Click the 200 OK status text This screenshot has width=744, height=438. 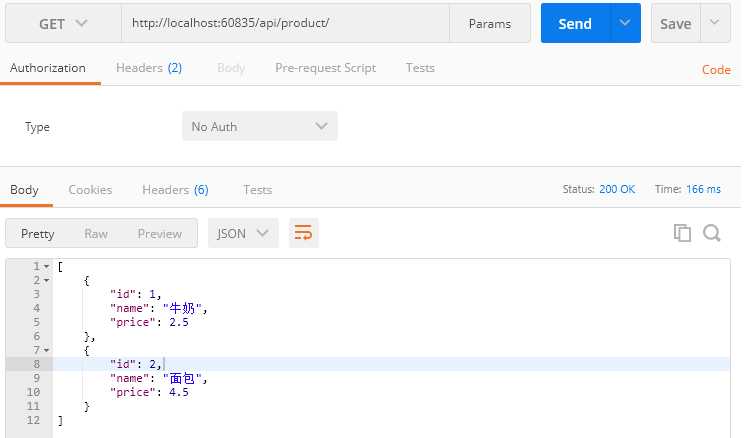coord(617,189)
